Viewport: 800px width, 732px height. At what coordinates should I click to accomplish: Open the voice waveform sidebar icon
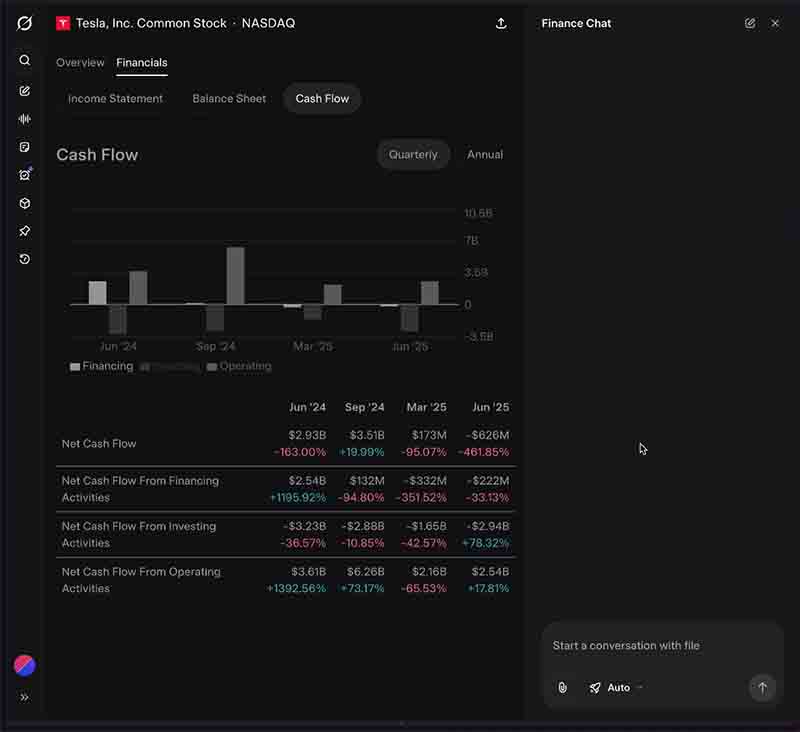tap(24, 119)
